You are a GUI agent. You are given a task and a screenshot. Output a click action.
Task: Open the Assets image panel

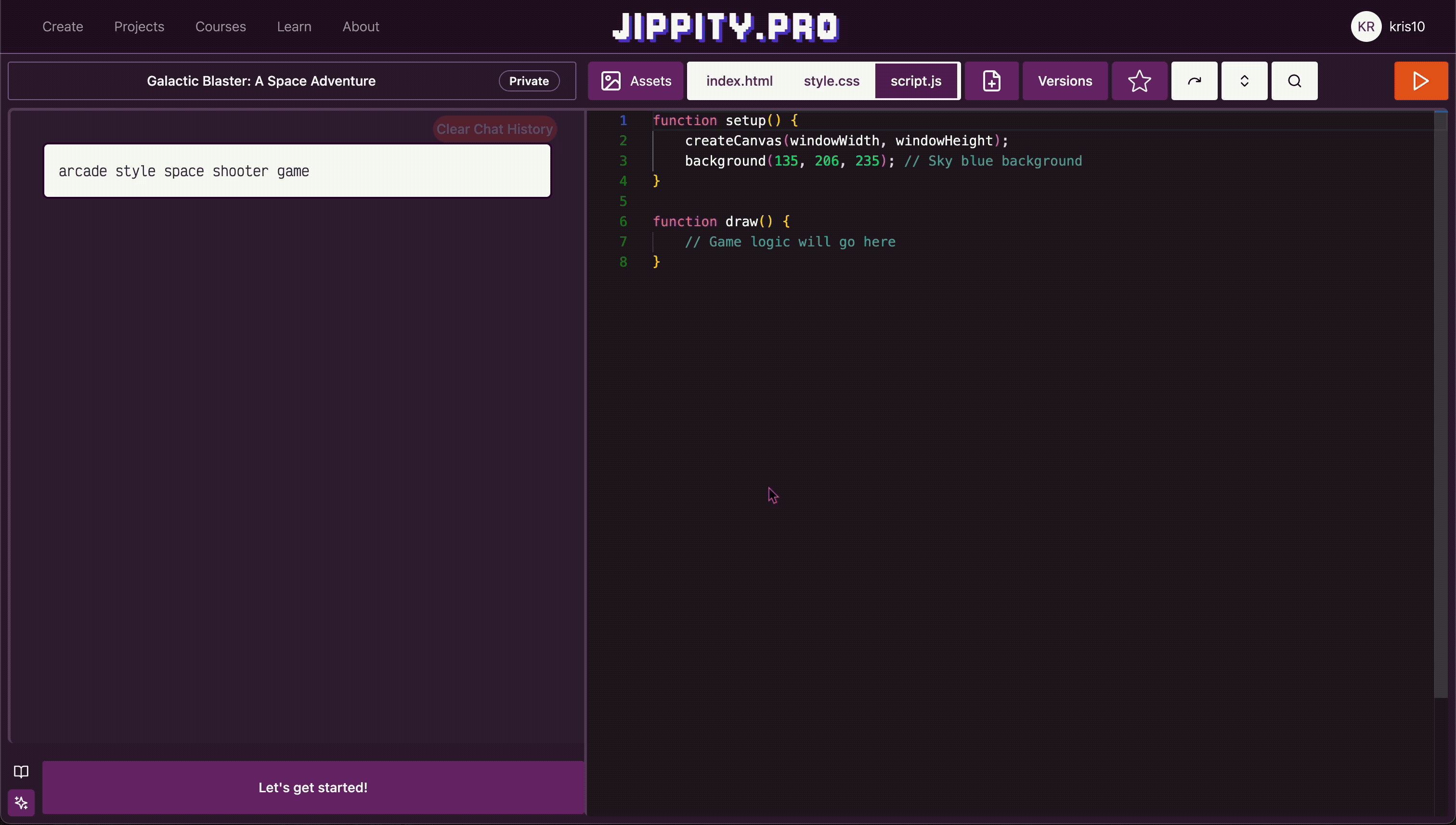click(x=636, y=81)
